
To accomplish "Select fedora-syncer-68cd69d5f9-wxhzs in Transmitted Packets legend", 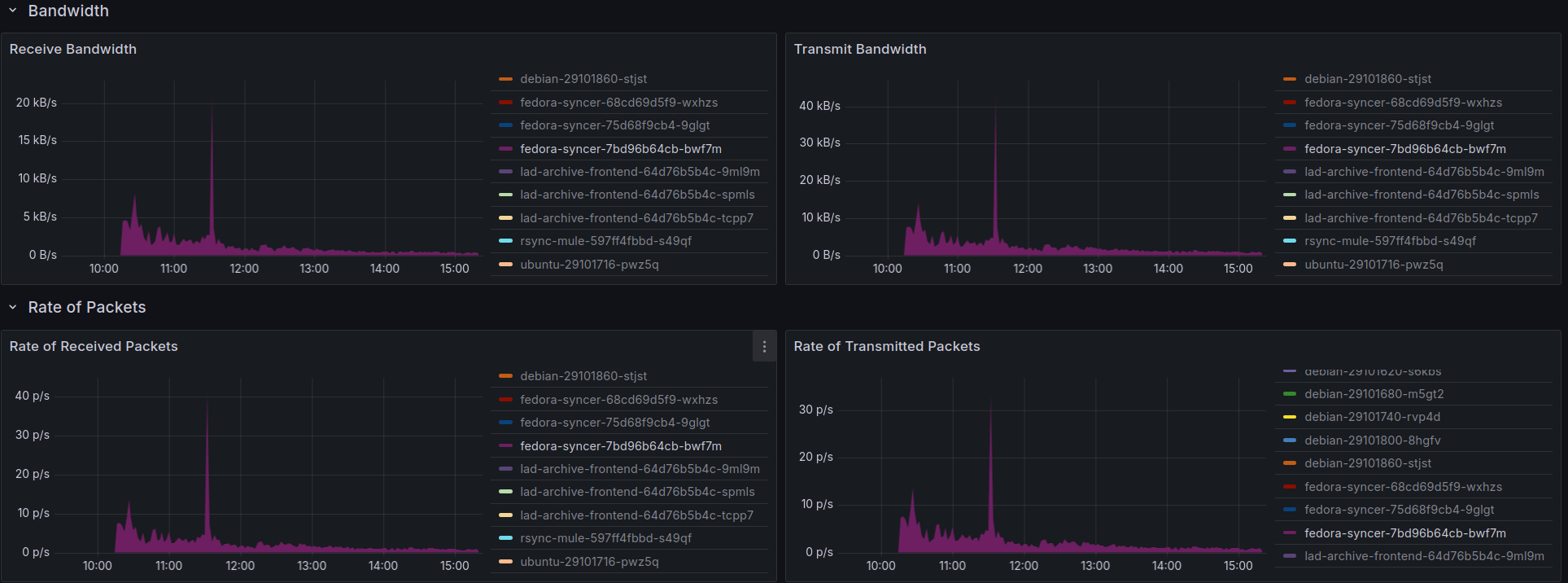I will pos(1403,487).
